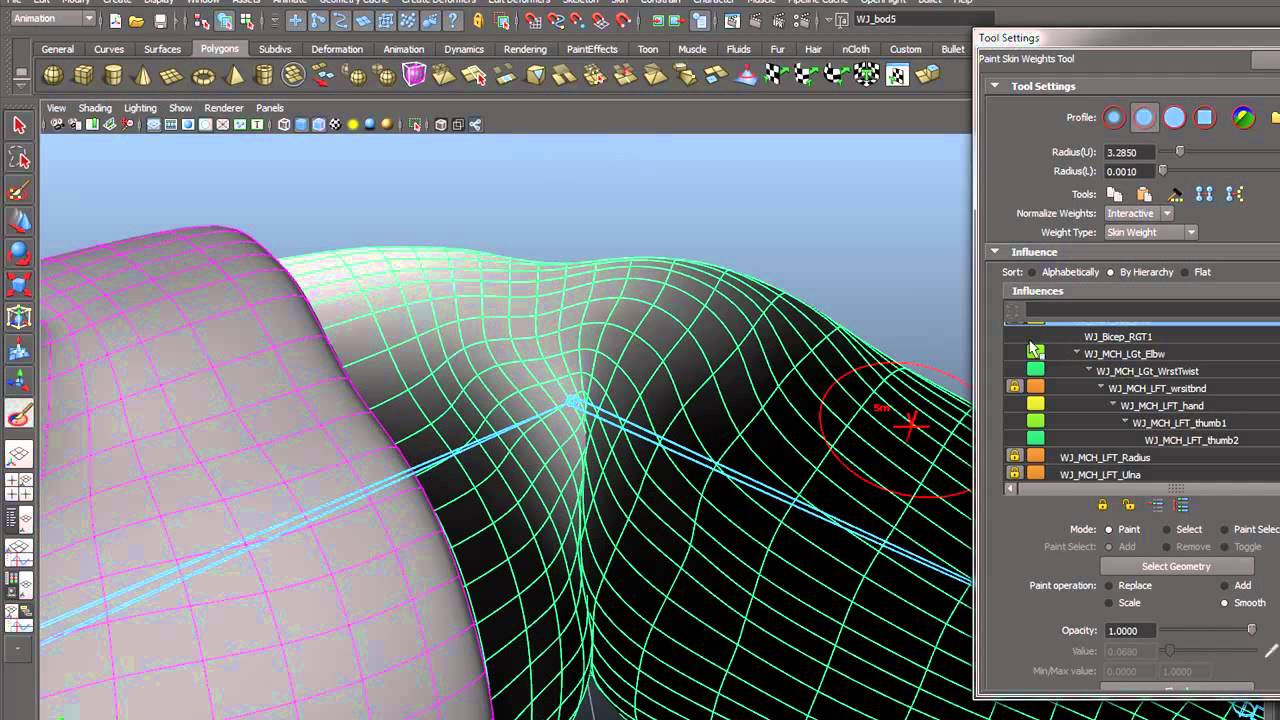Create a polygon cube from the shelf

(x=84, y=75)
